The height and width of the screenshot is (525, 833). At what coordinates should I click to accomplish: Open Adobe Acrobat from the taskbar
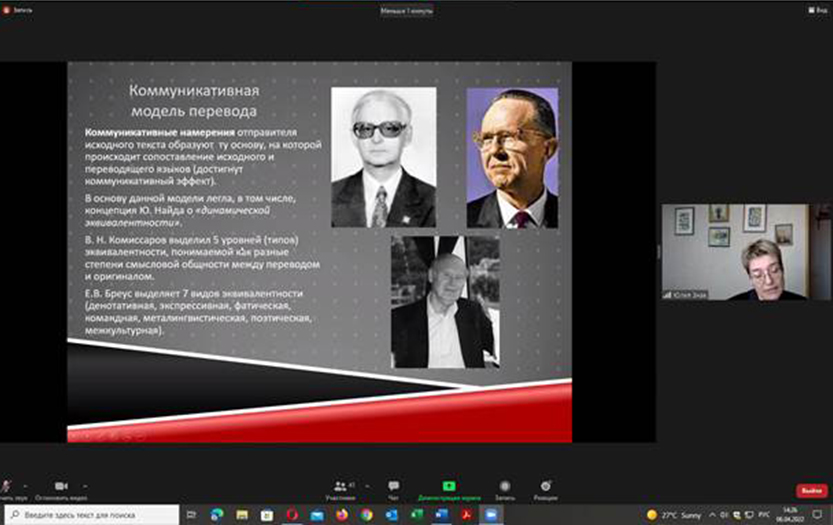point(467,515)
